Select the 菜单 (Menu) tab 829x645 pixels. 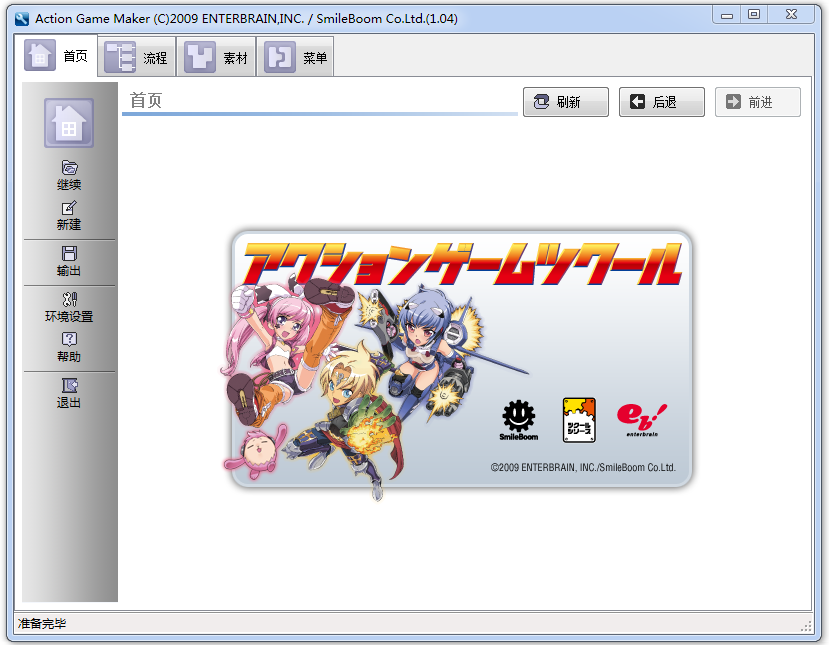(x=296, y=58)
